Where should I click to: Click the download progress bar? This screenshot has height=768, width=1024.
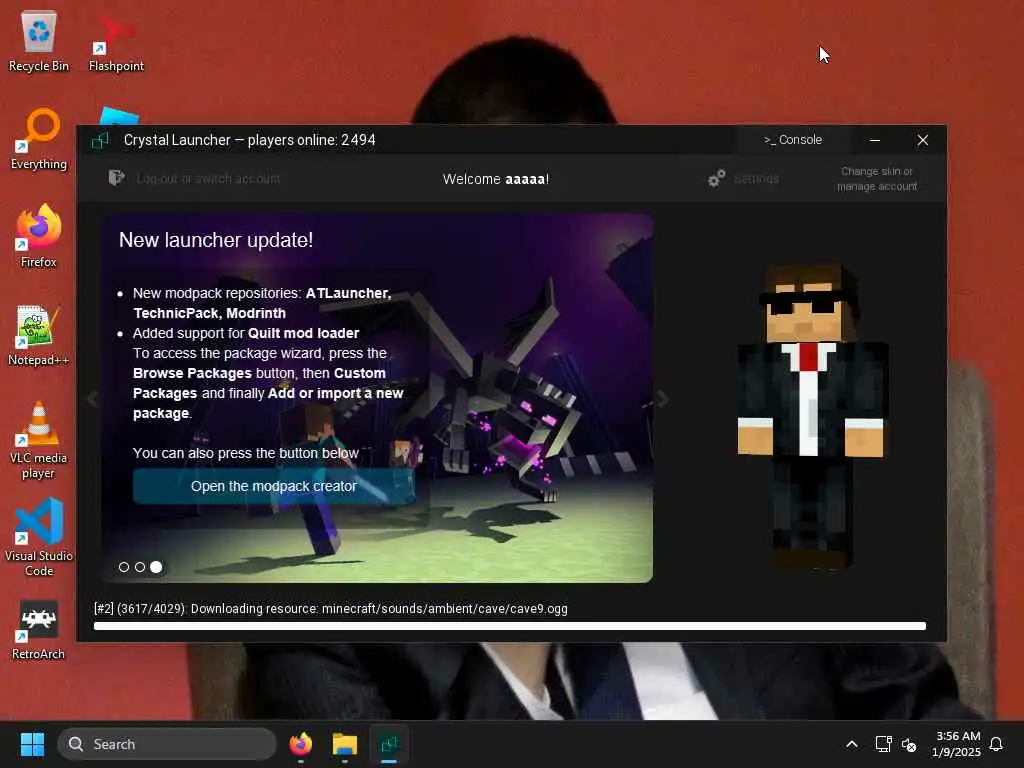[509, 626]
